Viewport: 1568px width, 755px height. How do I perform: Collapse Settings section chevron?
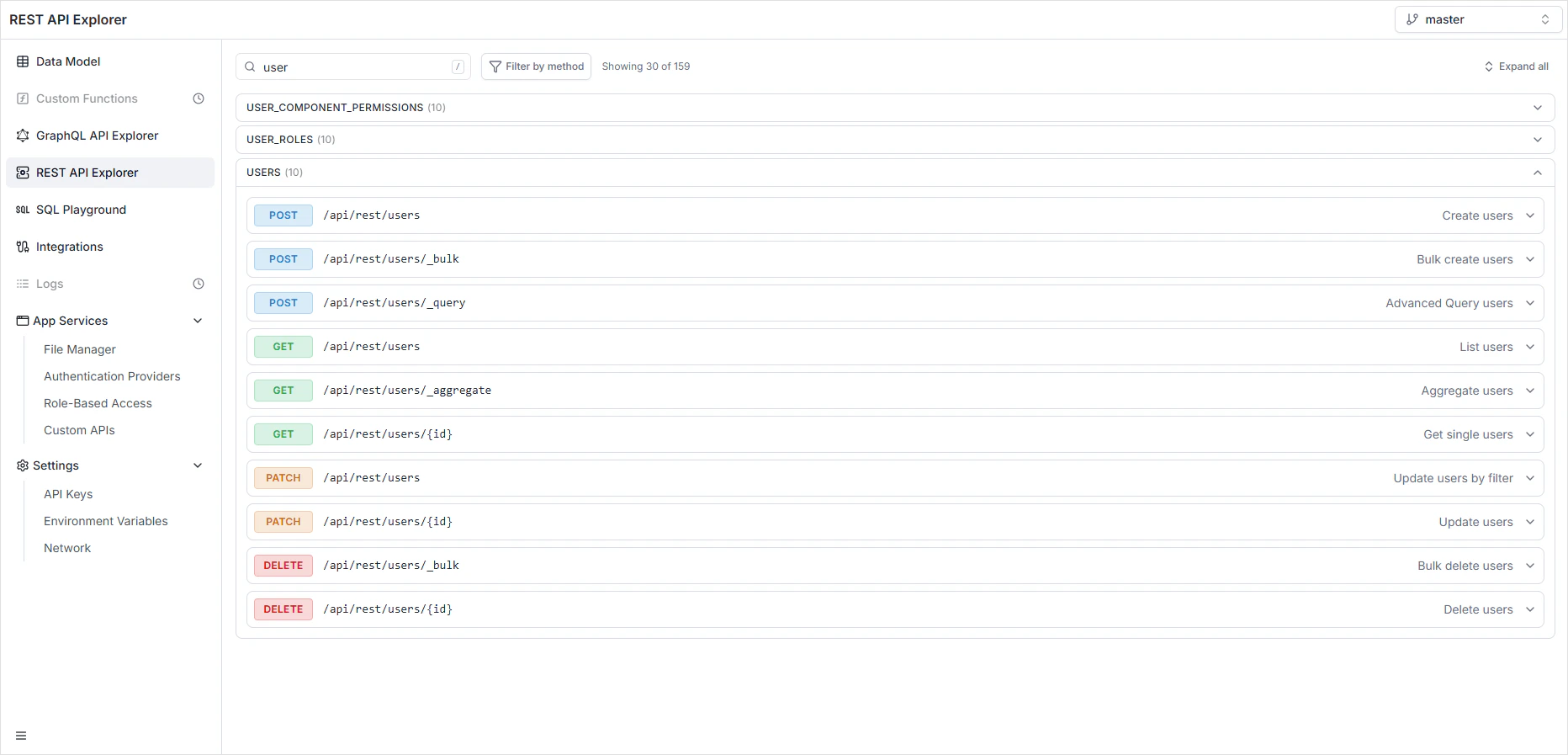click(x=198, y=465)
